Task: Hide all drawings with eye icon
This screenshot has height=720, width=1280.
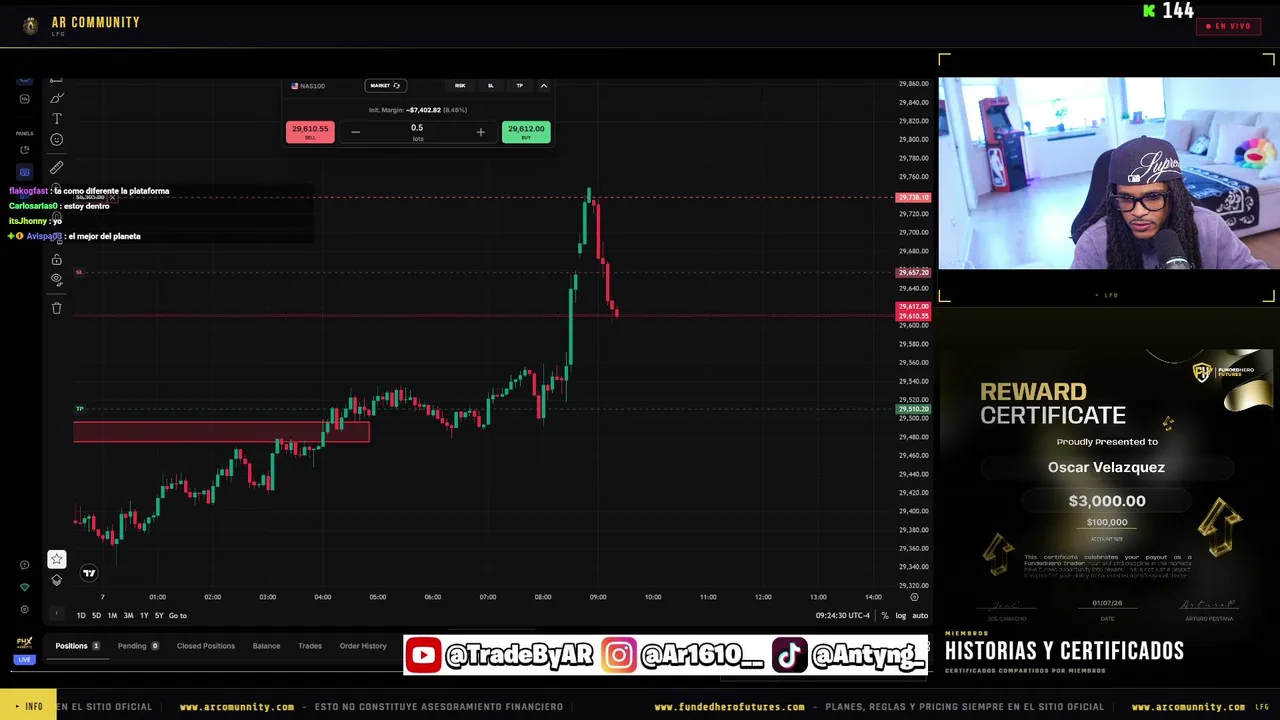Action: pyautogui.click(x=57, y=279)
